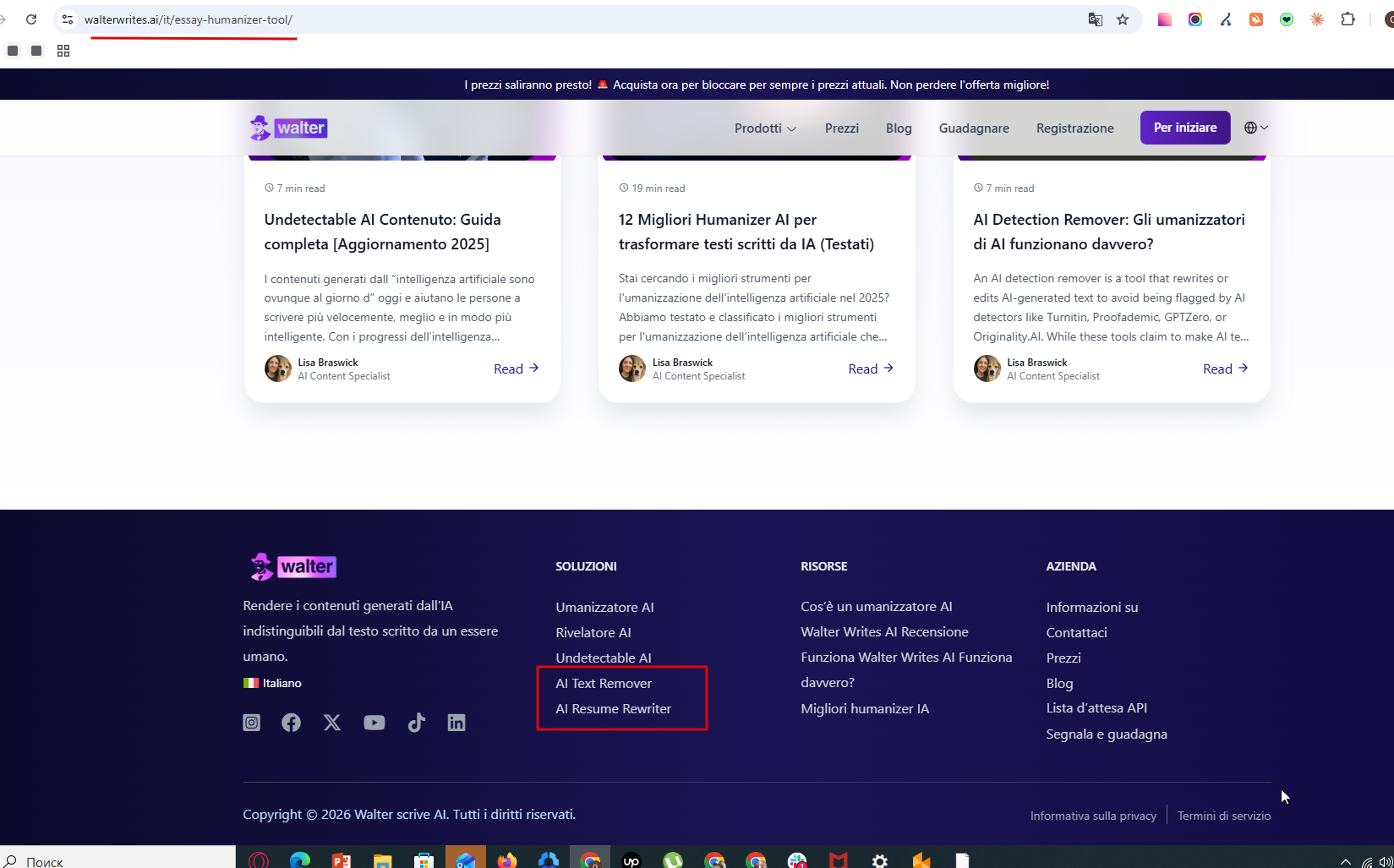Open the Rivelatore AI footer link

tap(593, 632)
